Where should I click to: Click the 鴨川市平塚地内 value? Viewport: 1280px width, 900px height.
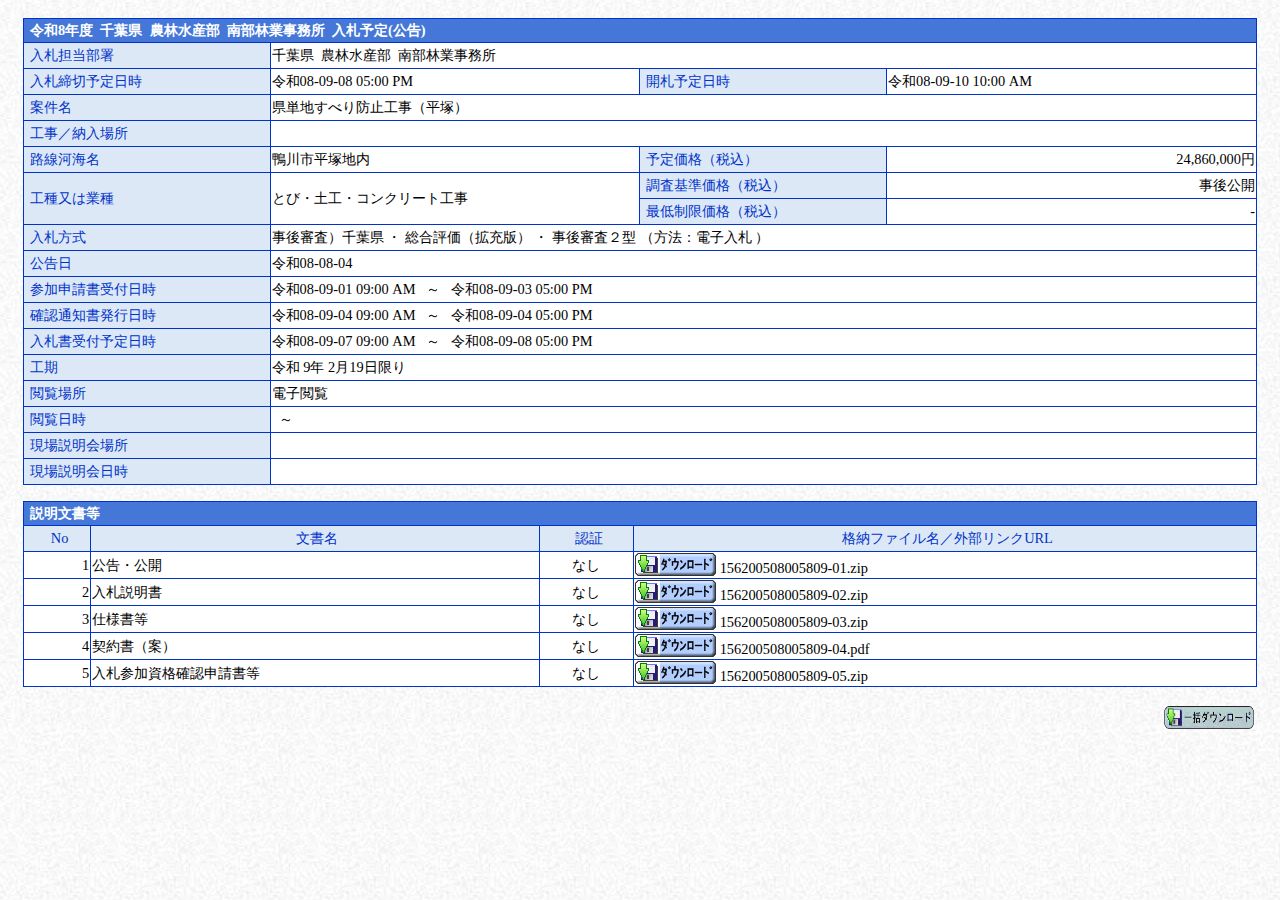(321, 159)
